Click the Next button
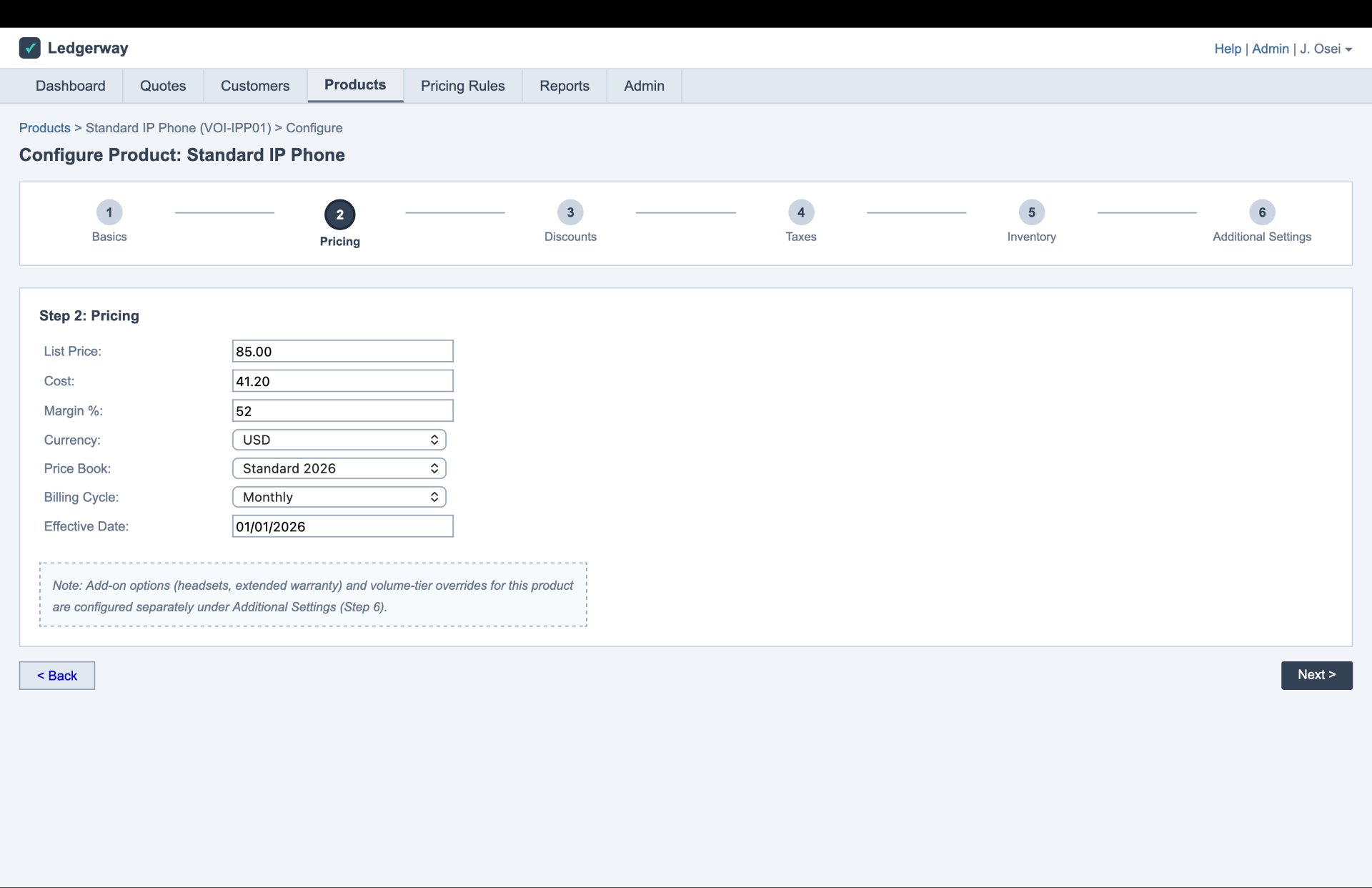The image size is (1372, 888). pyautogui.click(x=1316, y=675)
